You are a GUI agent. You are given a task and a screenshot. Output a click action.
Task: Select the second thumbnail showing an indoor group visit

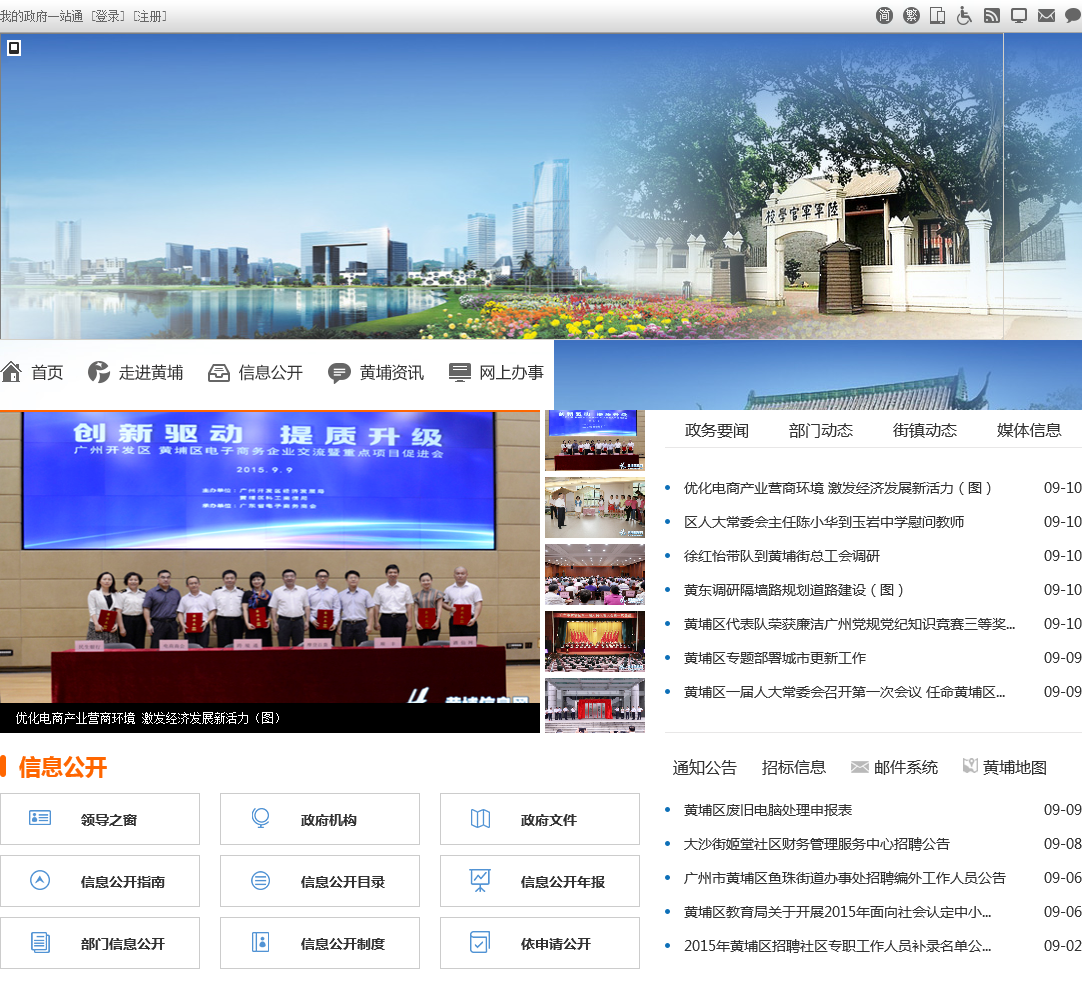[595, 507]
